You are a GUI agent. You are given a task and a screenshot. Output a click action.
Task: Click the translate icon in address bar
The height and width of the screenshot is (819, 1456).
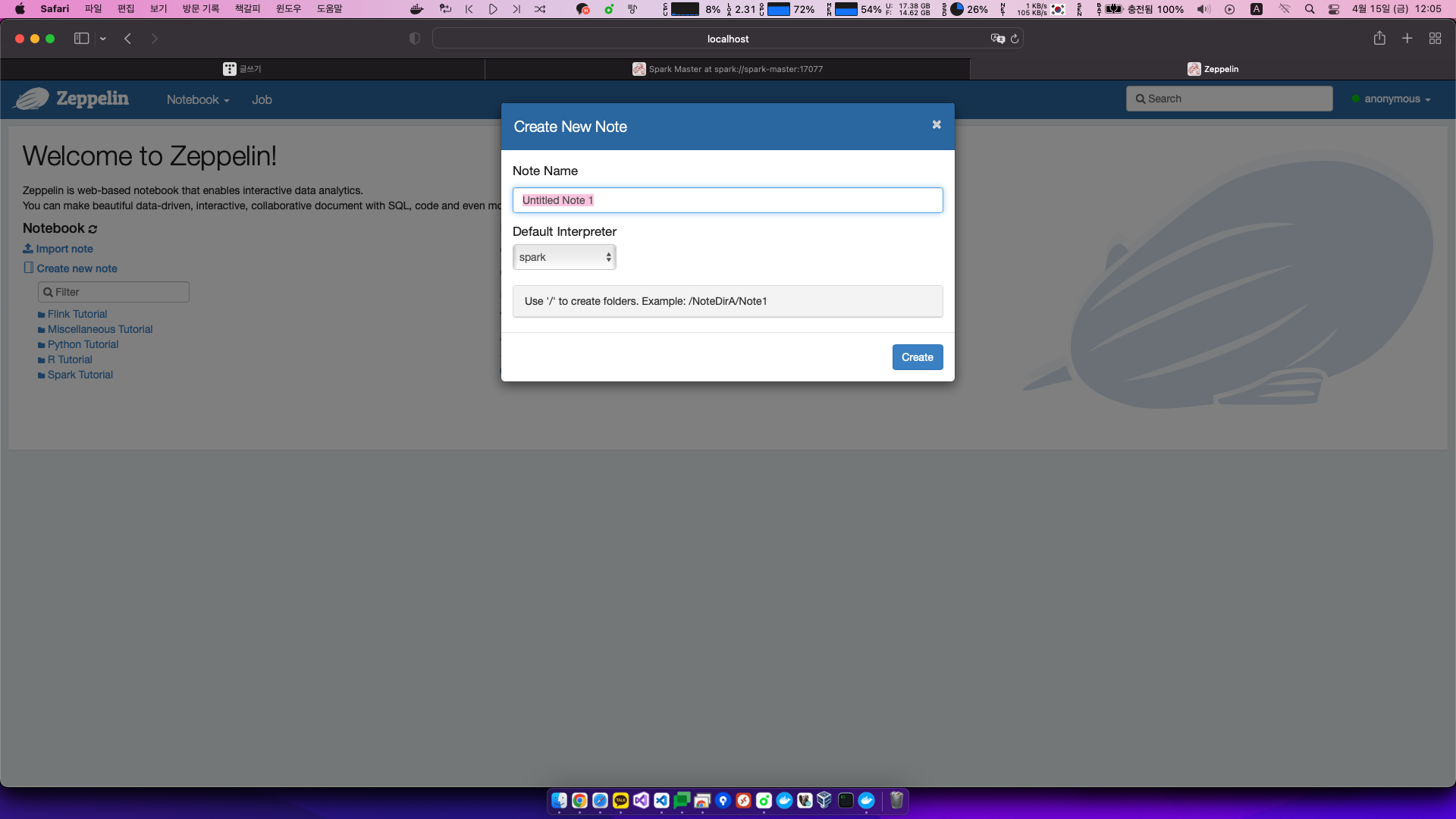pyautogui.click(x=997, y=39)
